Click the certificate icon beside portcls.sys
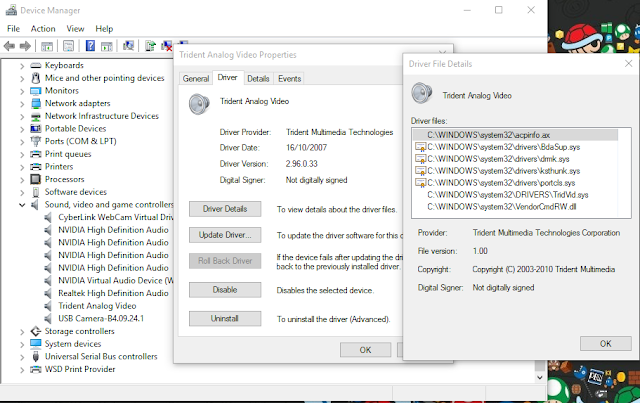 pyautogui.click(x=420, y=183)
